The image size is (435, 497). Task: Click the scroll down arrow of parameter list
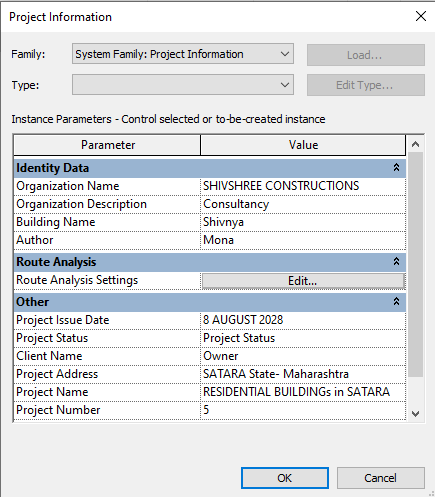pos(415,414)
